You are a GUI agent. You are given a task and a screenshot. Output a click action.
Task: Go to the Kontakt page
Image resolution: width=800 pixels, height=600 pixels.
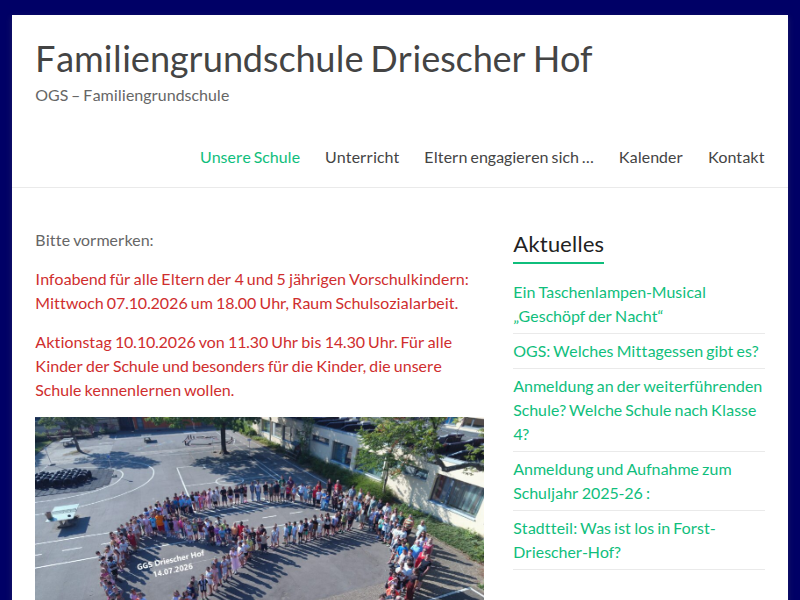[x=736, y=158]
